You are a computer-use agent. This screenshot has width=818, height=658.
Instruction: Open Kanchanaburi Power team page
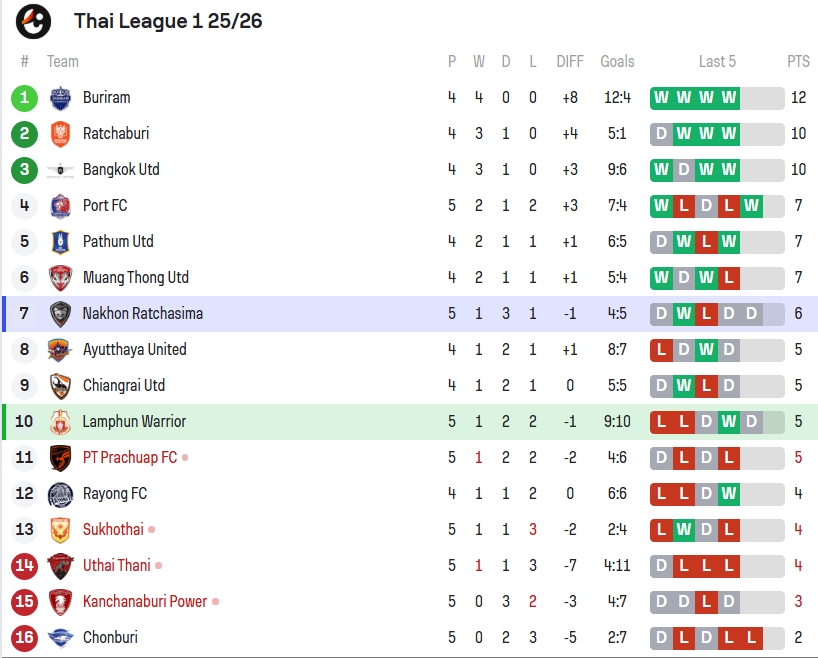tap(145, 602)
